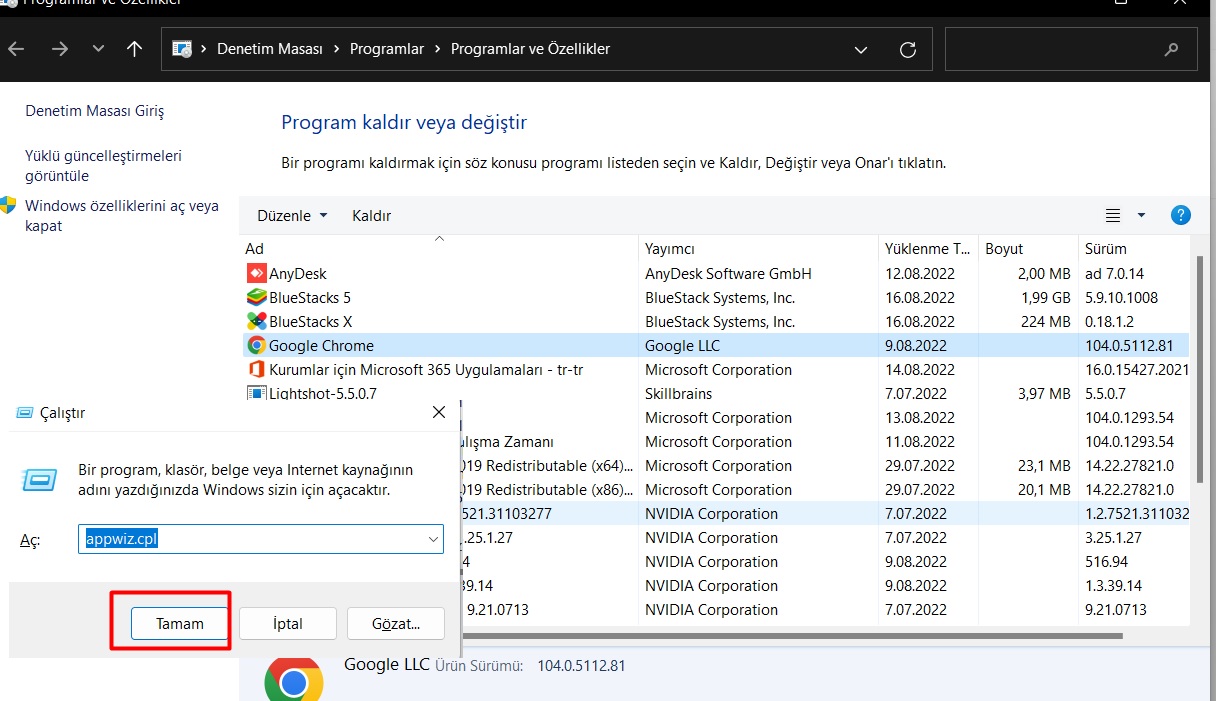Select the AnyDesk application icon
This screenshot has height=701, width=1216.
(x=256, y=273)
